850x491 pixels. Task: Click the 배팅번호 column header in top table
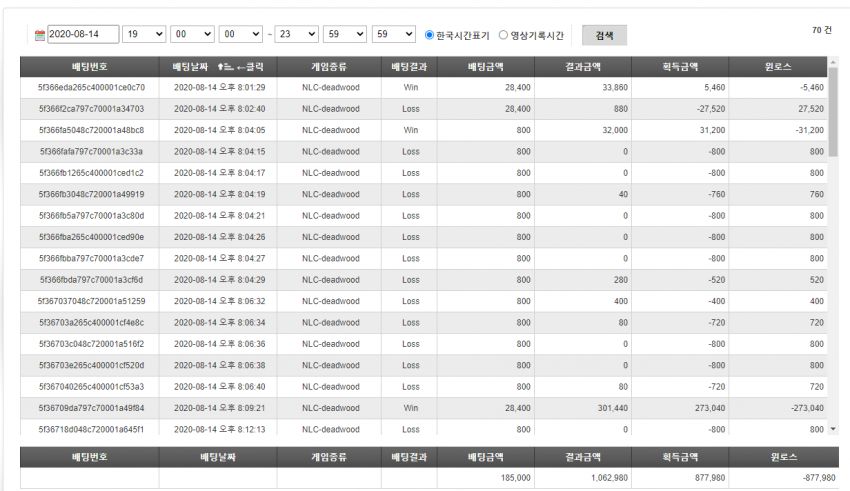[x=89, y=67]
